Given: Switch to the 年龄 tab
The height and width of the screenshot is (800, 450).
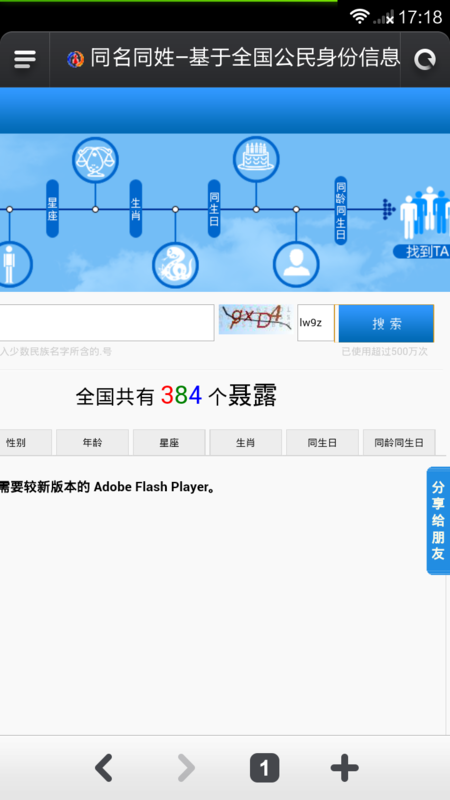Looking at the screenshot, I should (x=92, y=442).
